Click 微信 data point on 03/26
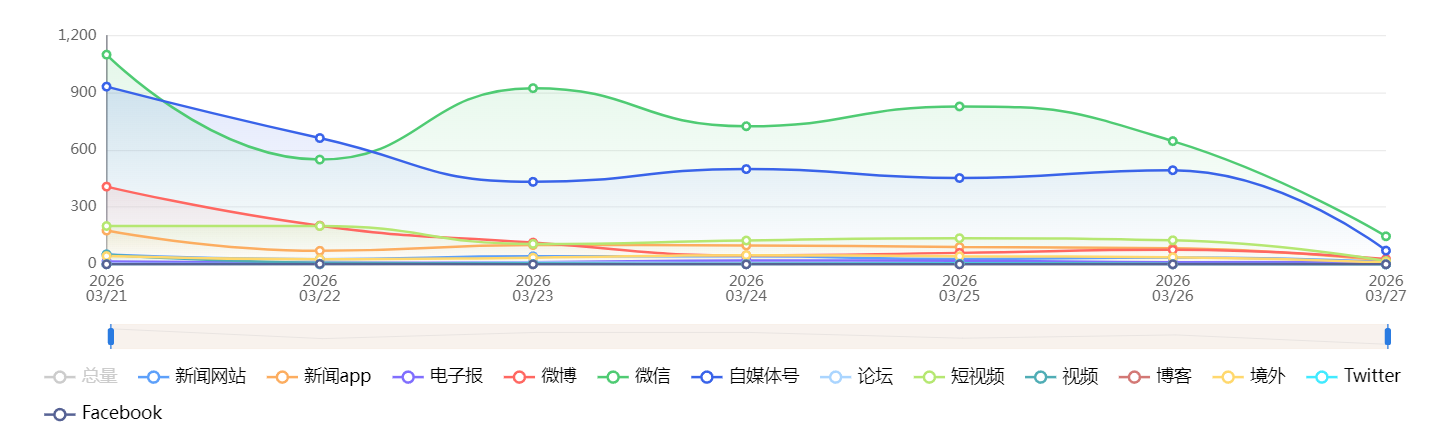Screen dimensions: 1443x447 click(x=1173, y=141)
